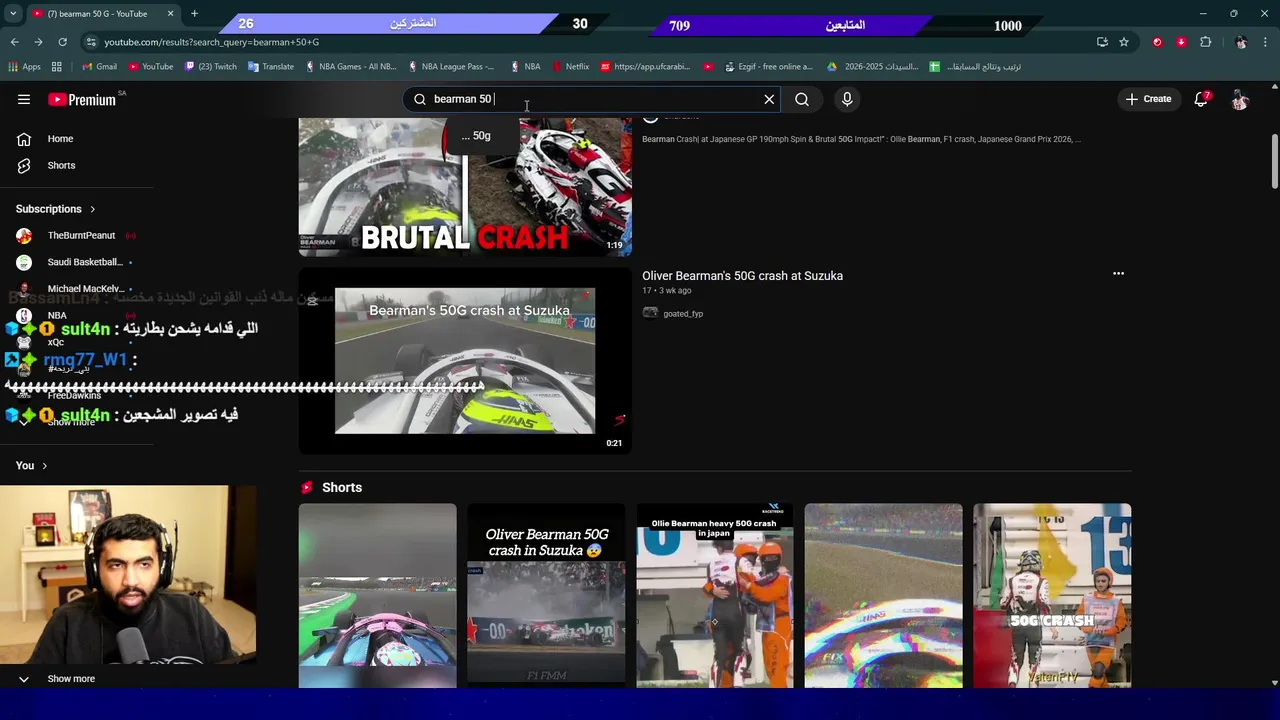Click the browser forward arrow
This screenshot has width=1280, height=720.
tap(38, 42)
